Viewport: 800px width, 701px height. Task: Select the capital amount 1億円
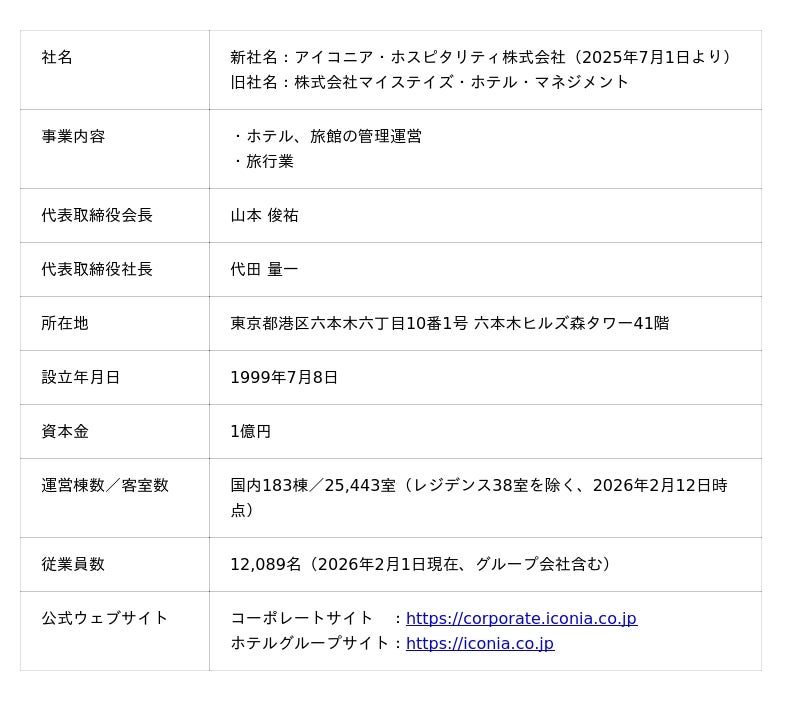(x=251, y=432)
